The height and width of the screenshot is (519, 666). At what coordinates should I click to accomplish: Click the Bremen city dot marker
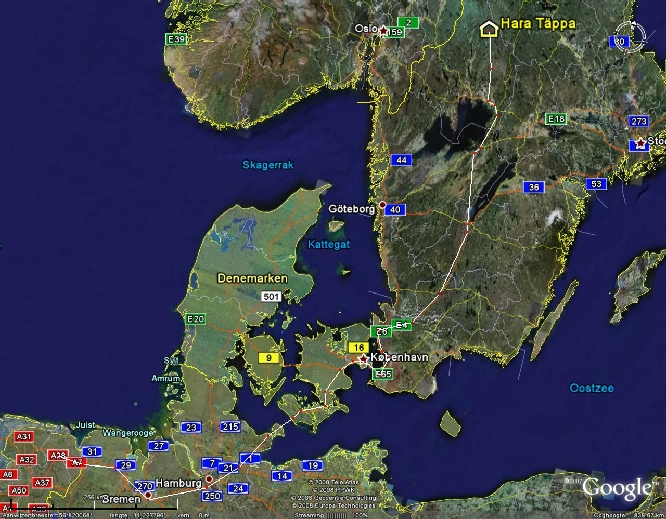[x=148, y=495]
